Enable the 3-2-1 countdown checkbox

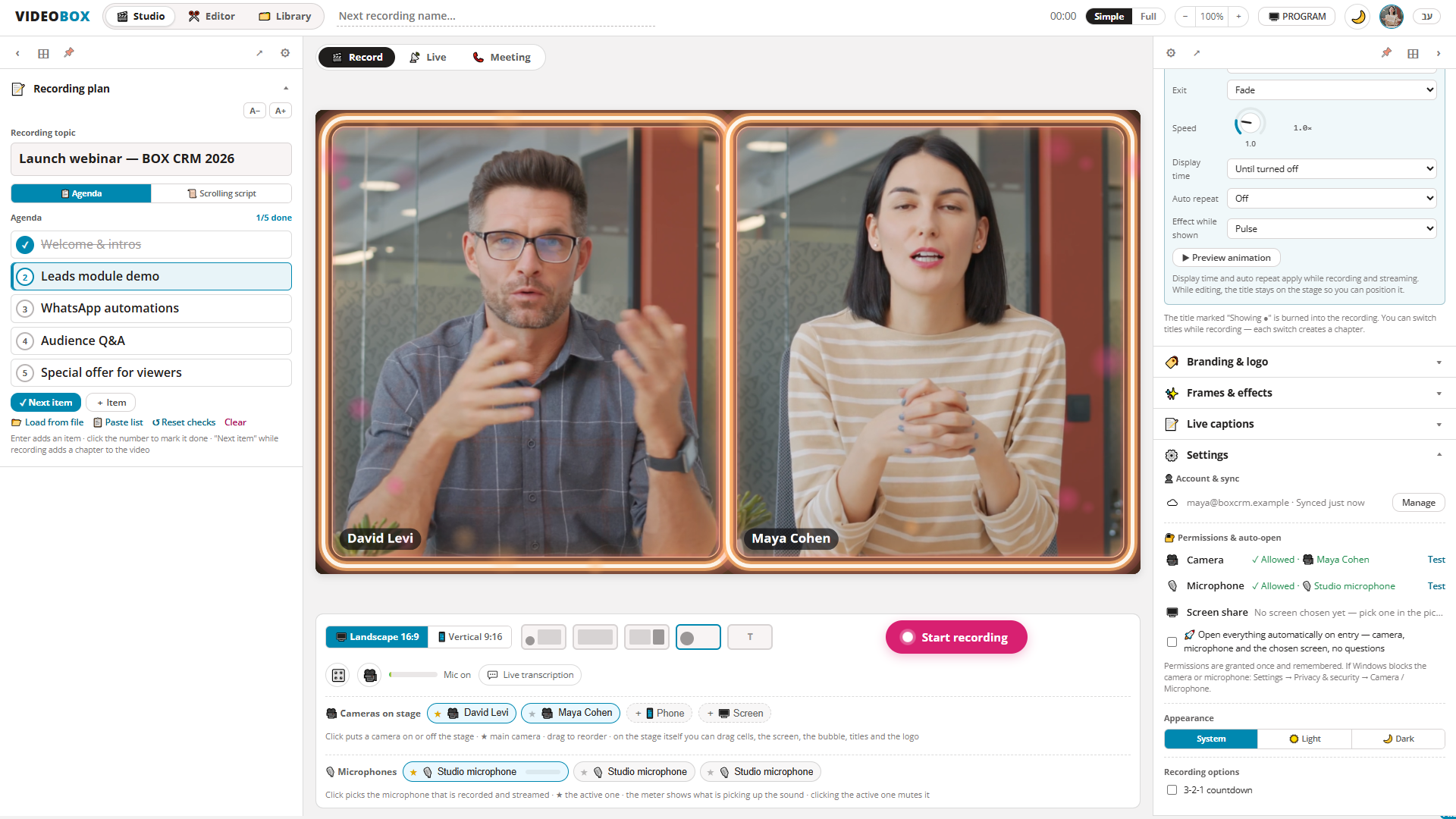tap(1172, 790)
